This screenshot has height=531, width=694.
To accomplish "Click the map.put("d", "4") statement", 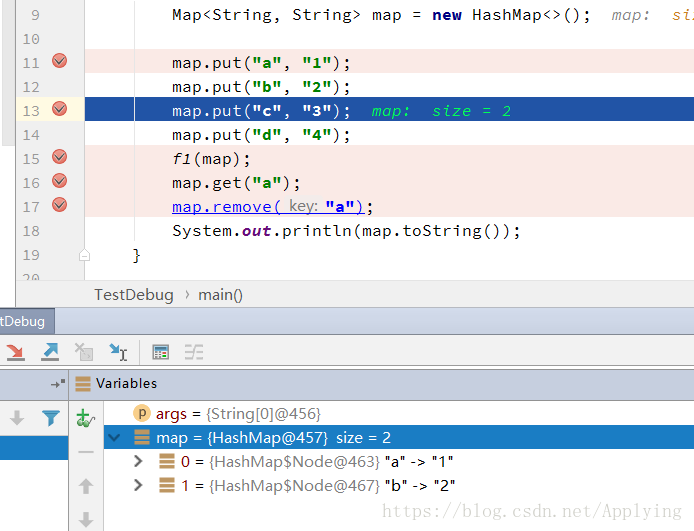I will (261, 135).
